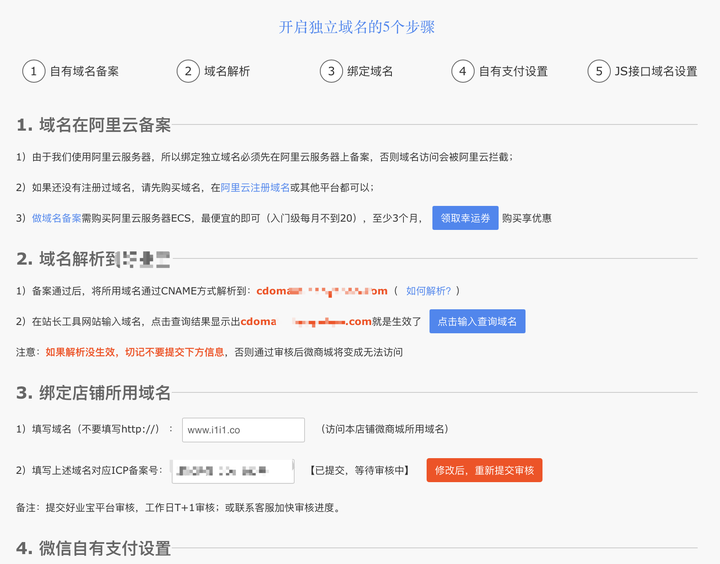Click the 领取幸运券 button

(x=465, y=218)
